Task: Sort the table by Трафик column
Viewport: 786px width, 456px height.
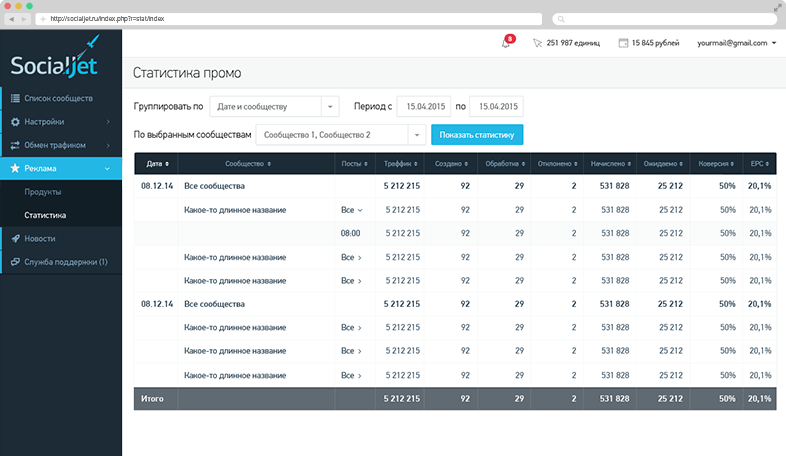Action: (x=400, y=163)
